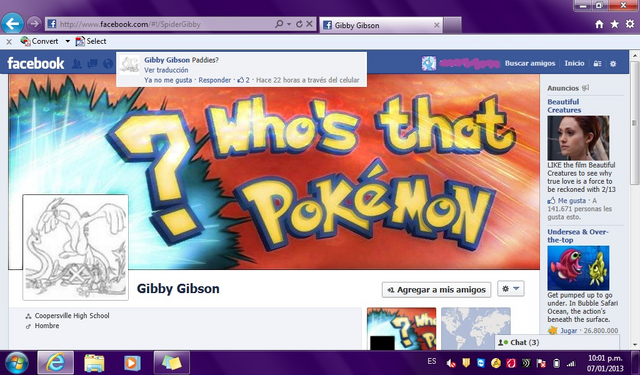Viewport: 640px width, 375px height.
Task: Open a new blank tab
Action: (452, 25)
